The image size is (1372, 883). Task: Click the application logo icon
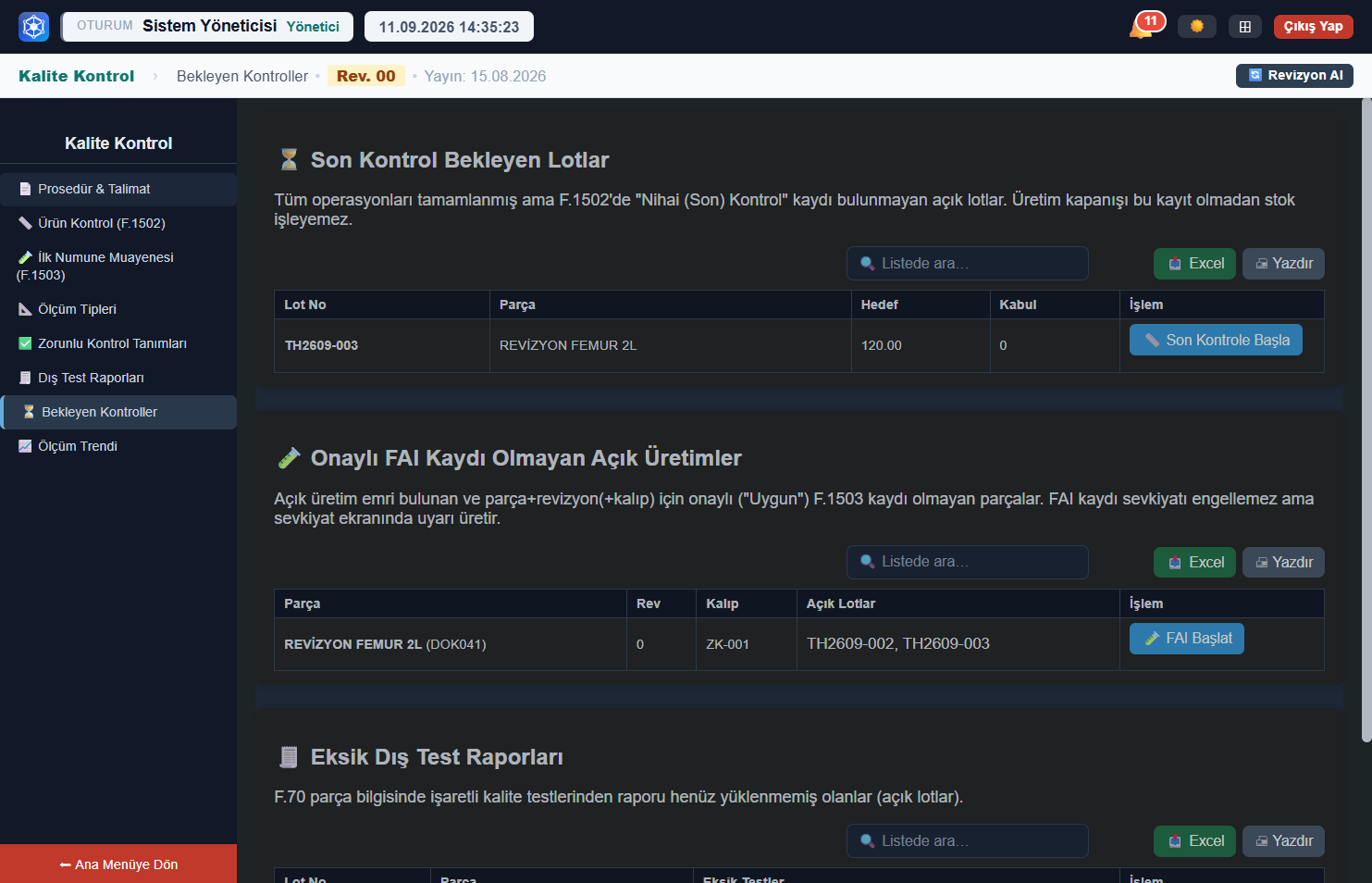(34, 26)
